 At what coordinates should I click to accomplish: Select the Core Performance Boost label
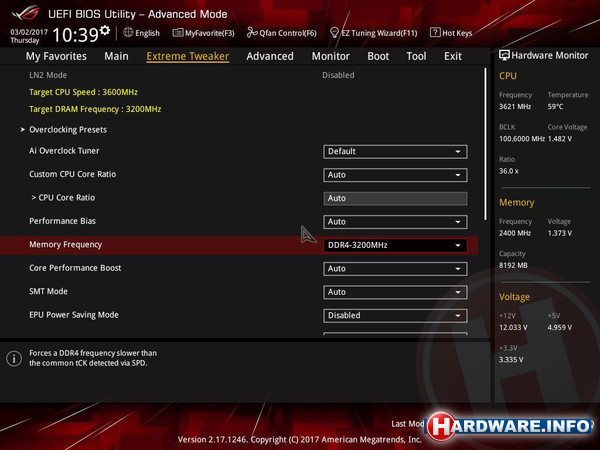(75, 268)
